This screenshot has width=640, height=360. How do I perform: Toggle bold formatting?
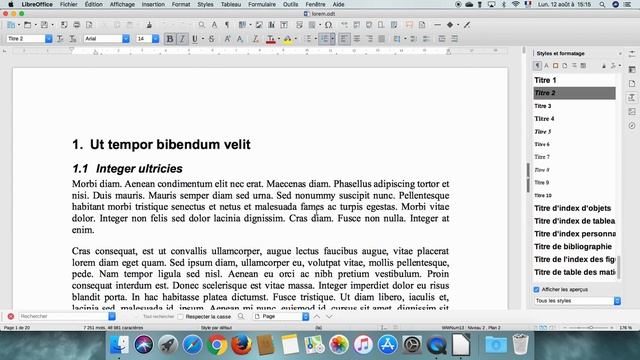pos(170,39)
